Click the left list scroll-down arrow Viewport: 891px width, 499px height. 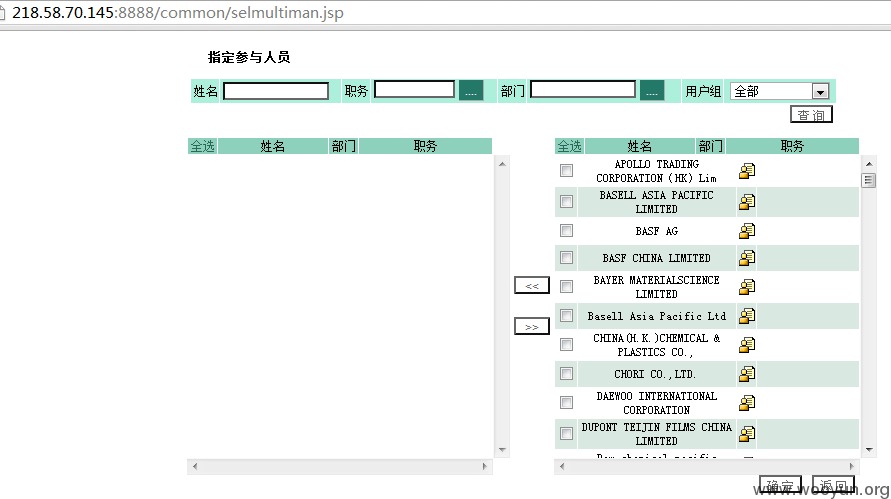coord(502,450)
